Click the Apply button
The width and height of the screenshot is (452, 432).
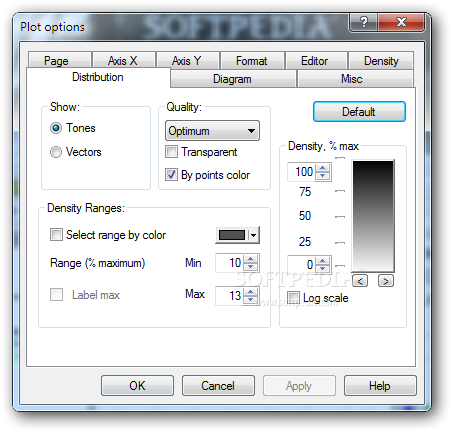pos(299,386)
